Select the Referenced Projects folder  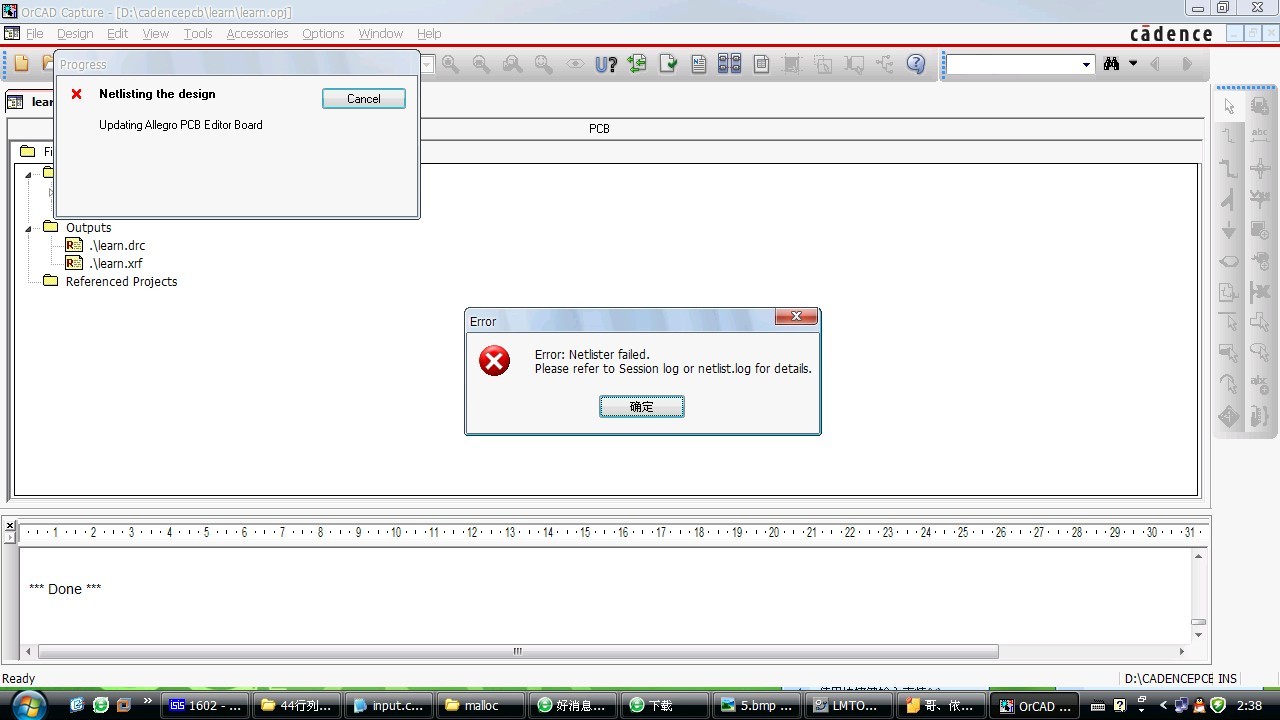coord(121,282)
